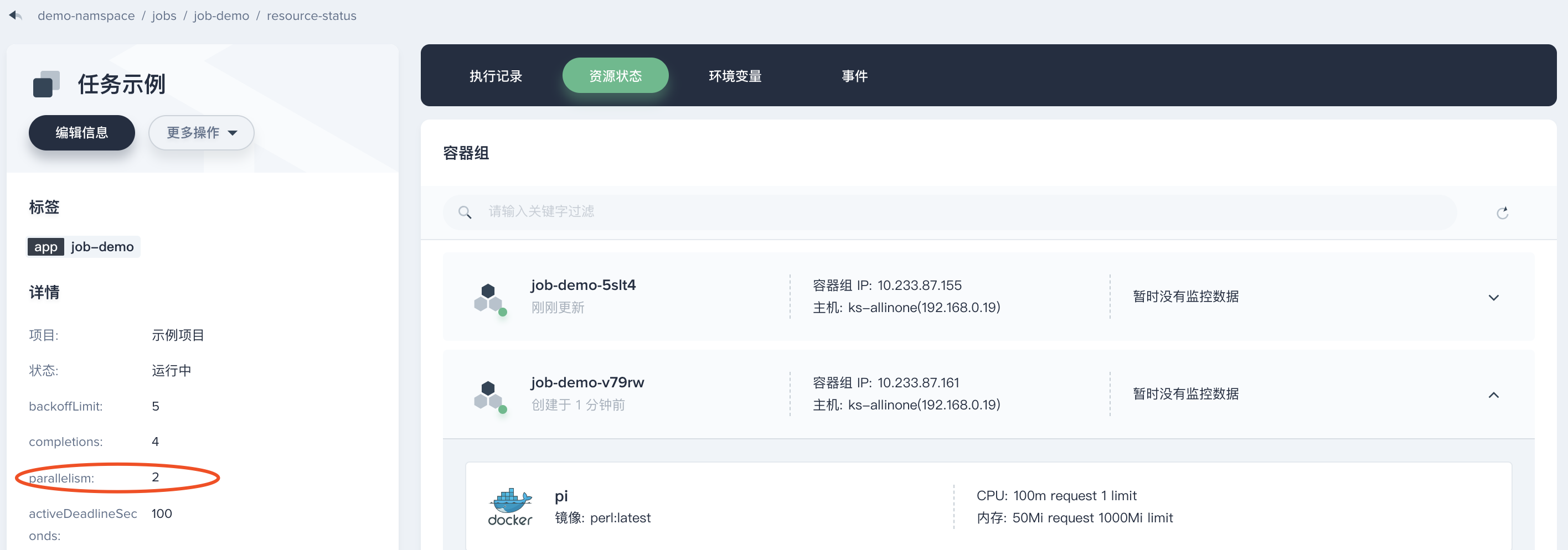Click 暂时没有监控数据 in job-demo-v79rw row
Viewport: 1568px width, 550px height.
click(1186, 393)
